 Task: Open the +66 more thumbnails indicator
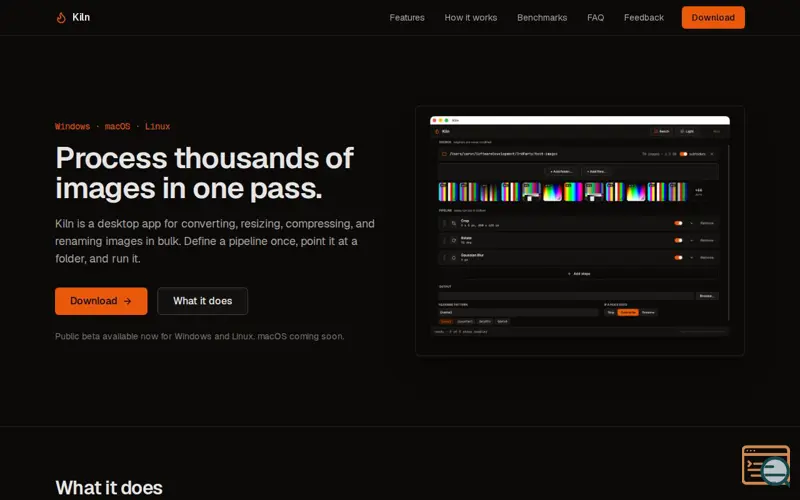[x=698, y=192]
